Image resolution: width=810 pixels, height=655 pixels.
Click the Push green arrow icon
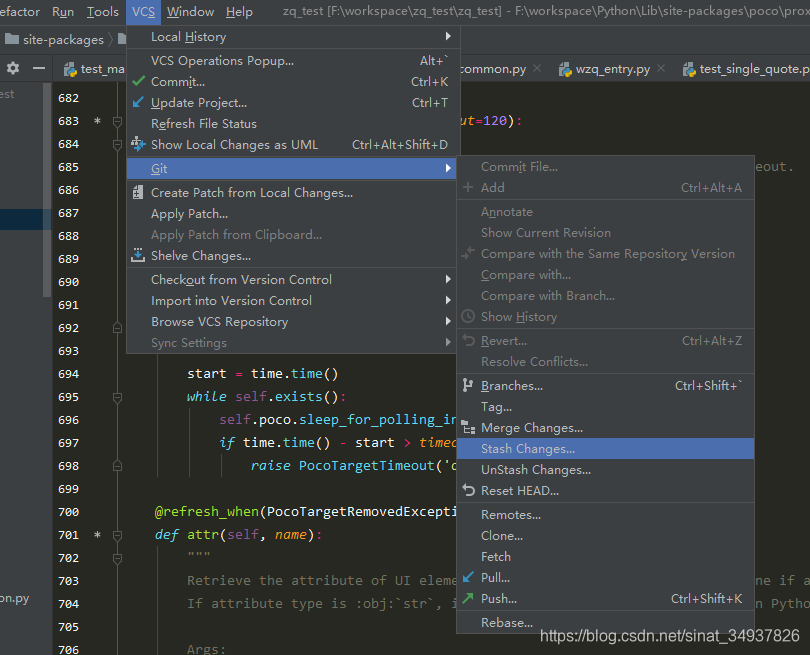coord(468,598)
